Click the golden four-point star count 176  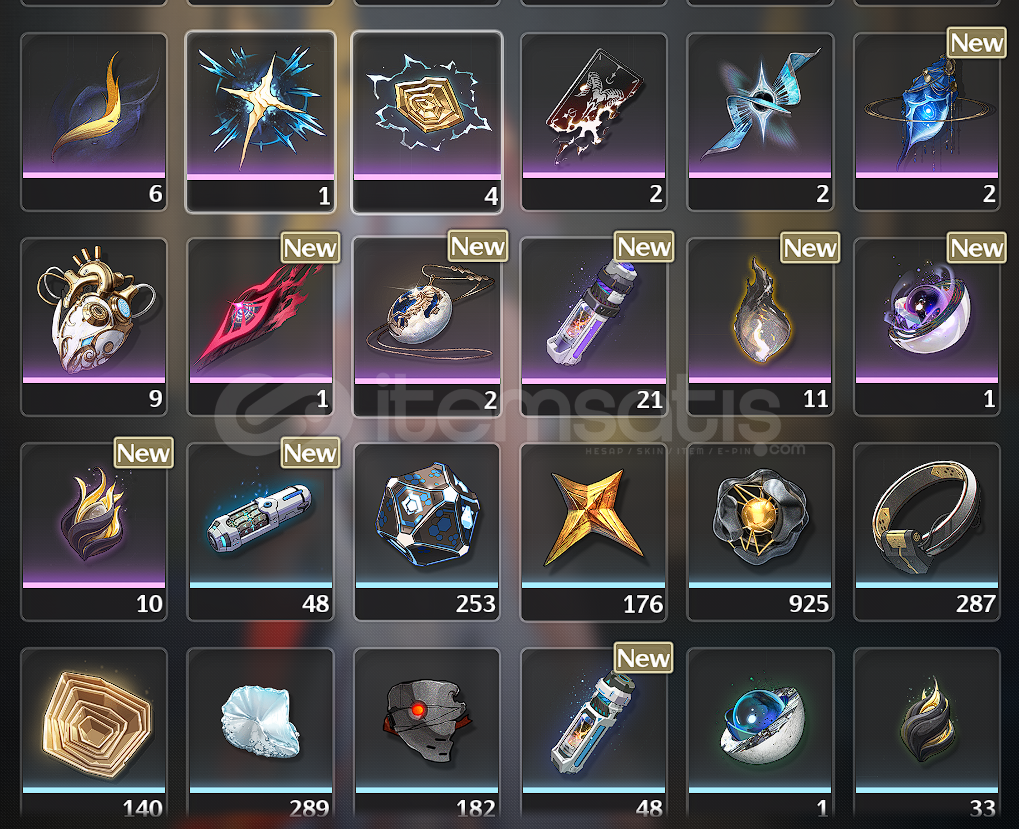(594, 532)
